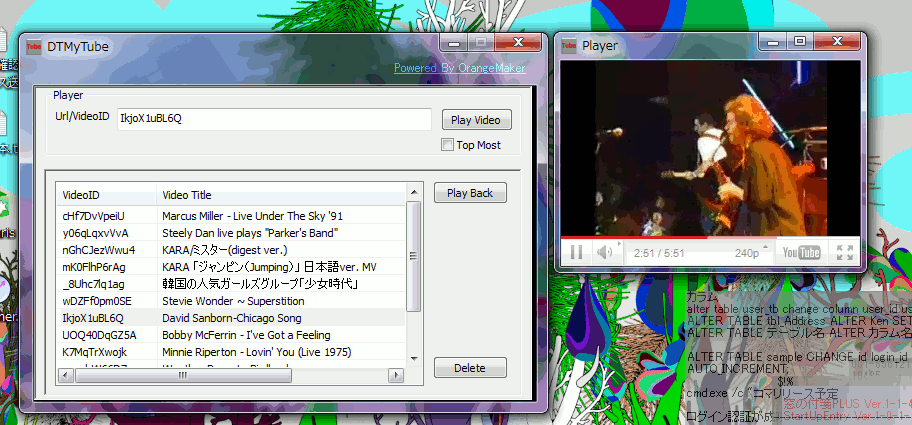Select Bobby McFerrin - I've Got a Feeling
The width and height of the screenshot is (912, 425).
pyautogui.click(x=231, y=335)
